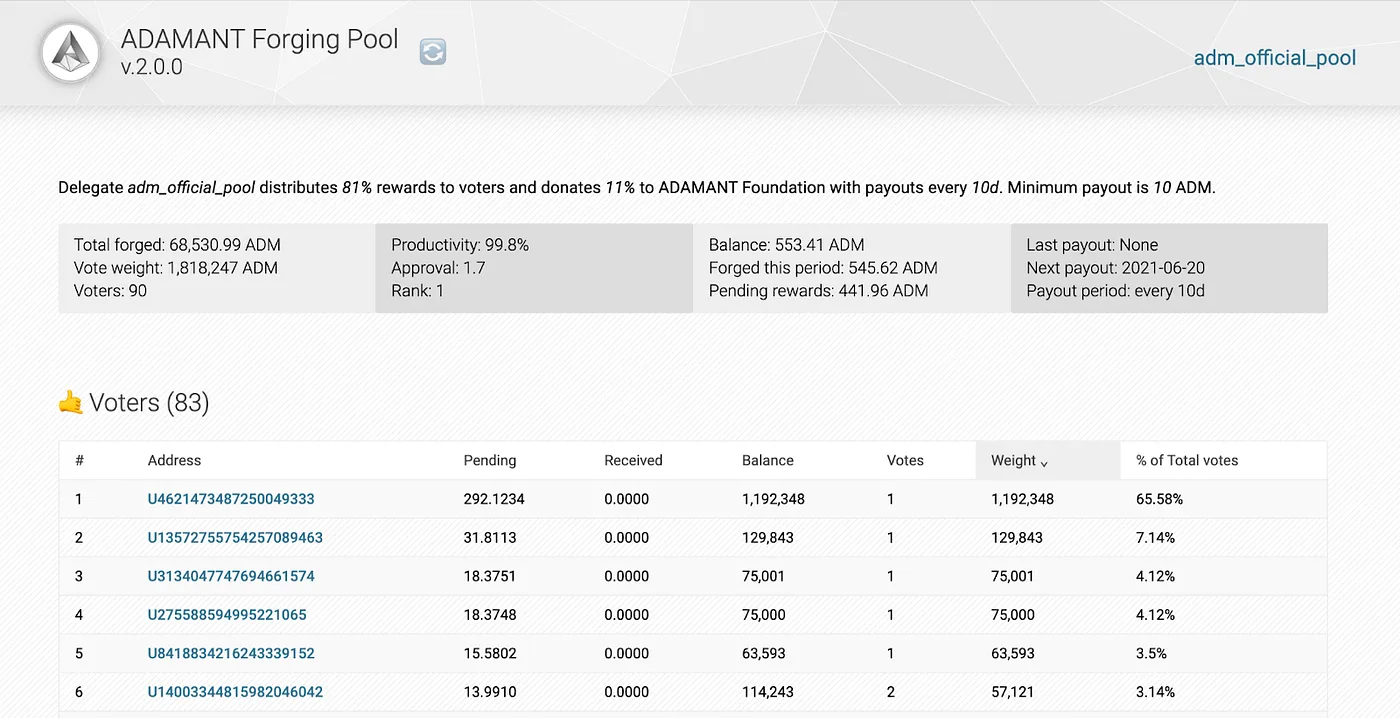The width and height of the screenshot is (1400, 718).
Task: Sort by the Received column header
Action: [633, 460]
